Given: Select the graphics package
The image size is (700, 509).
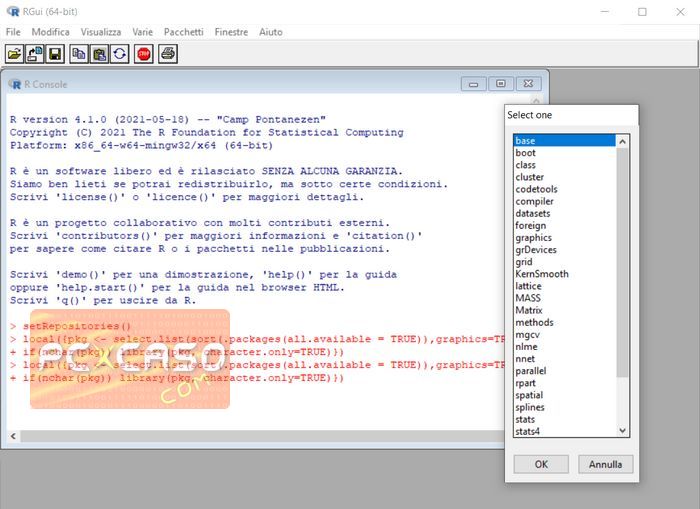Looking at the screenshot, I should pyautogui.click(x=564, y=238).
